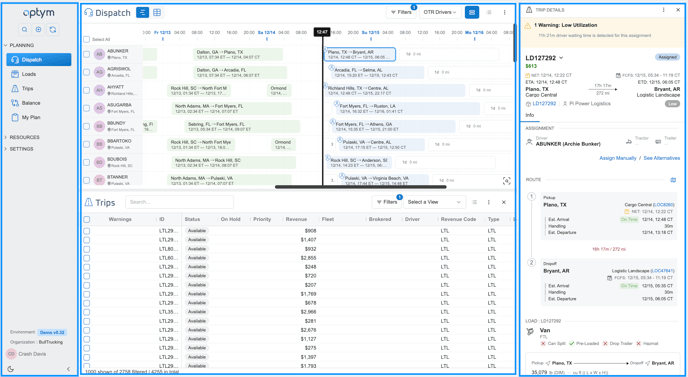
Task: Check the BOUBOIS driver row checkbox
Action: click(x=87, y=162)
